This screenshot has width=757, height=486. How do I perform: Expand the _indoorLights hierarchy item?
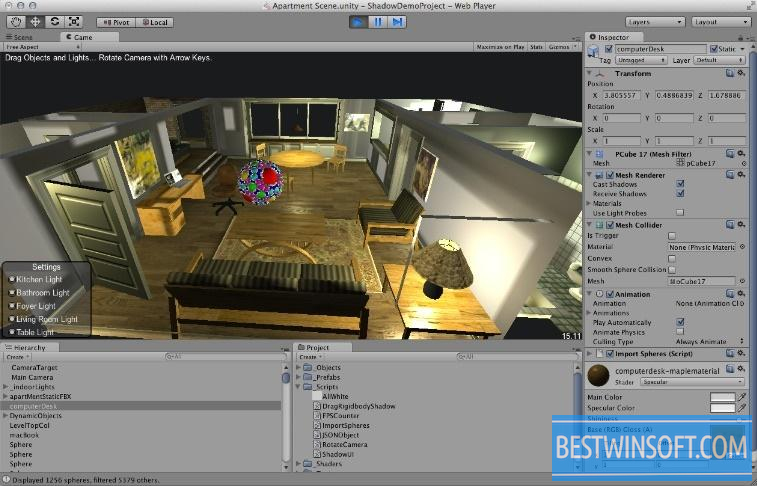click(5, 387)
